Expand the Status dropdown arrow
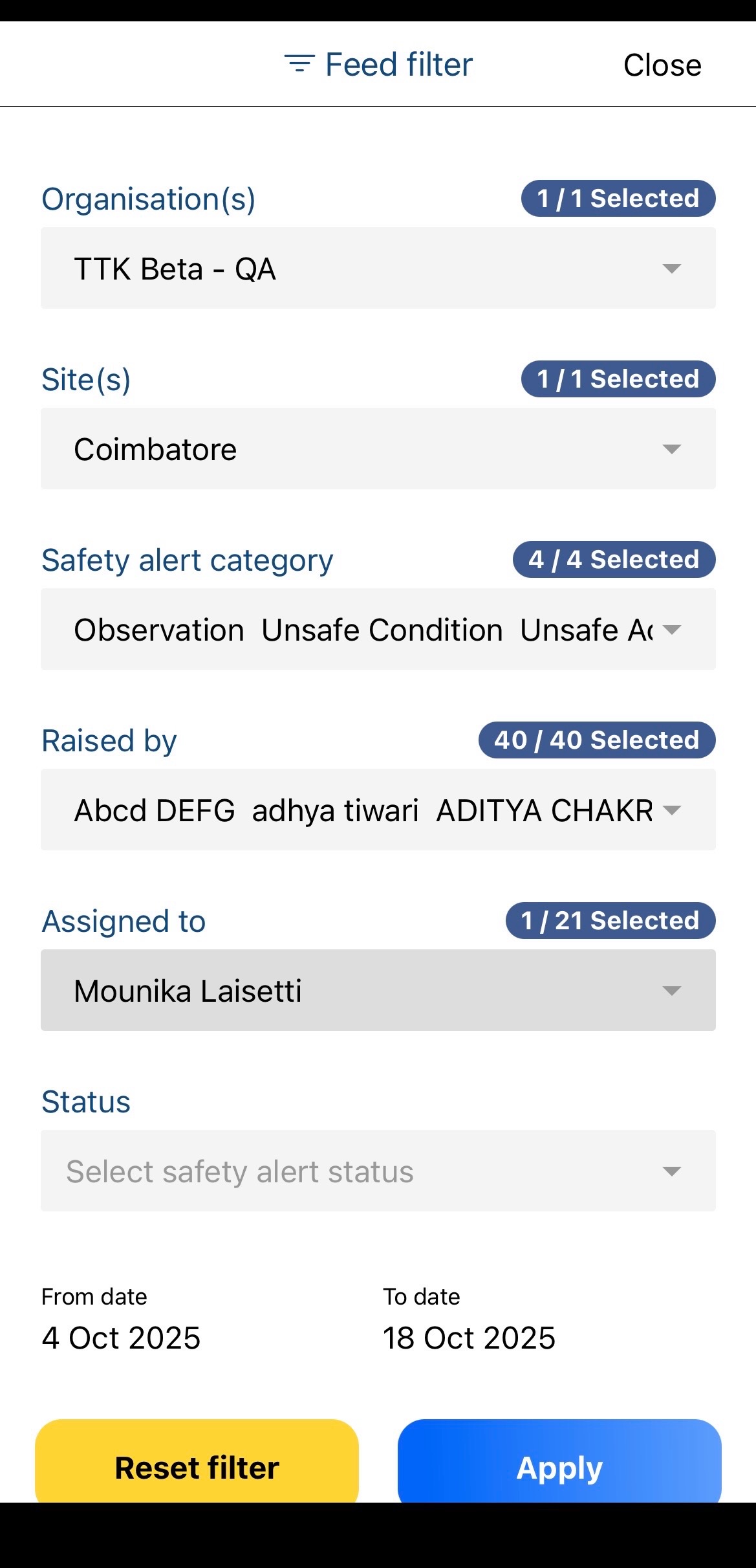Image resolution: width=756 pixels, height=1568 pixels. coord(672,1171)
